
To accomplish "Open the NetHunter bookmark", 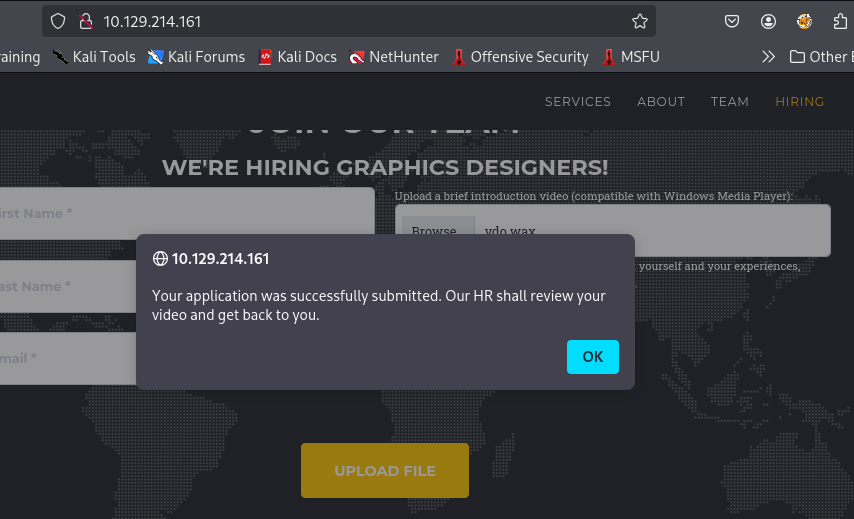I will tap(394, 57).
